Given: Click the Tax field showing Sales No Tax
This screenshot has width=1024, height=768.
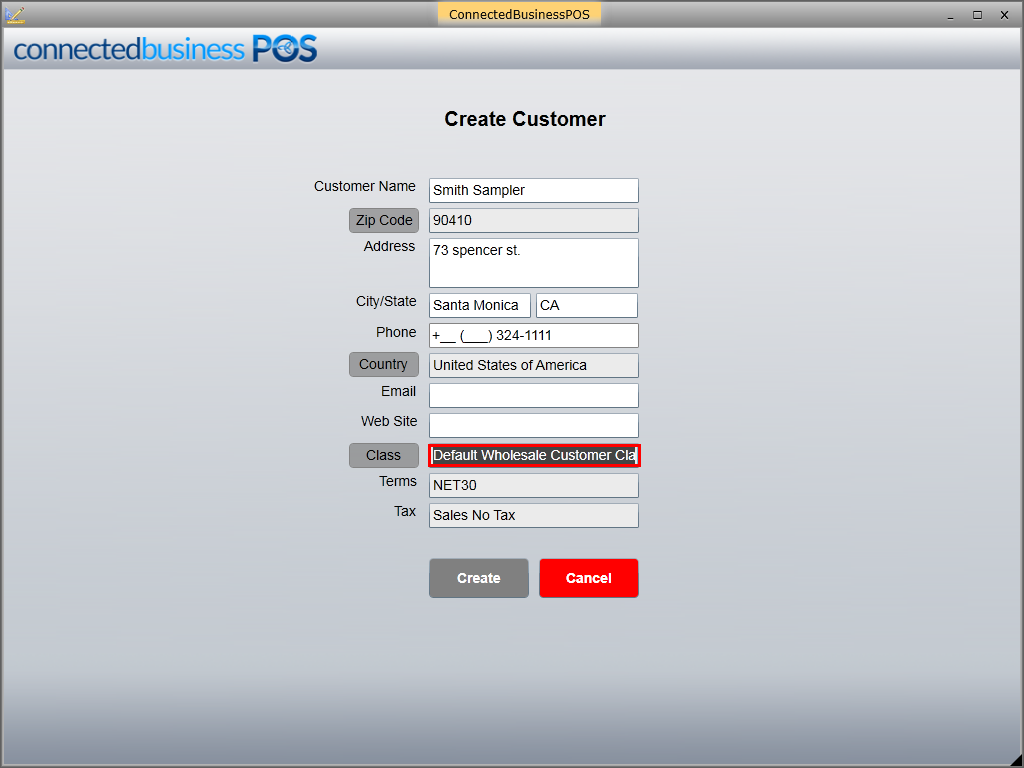Looking at the screenshot, I should [x=534, y=515].
